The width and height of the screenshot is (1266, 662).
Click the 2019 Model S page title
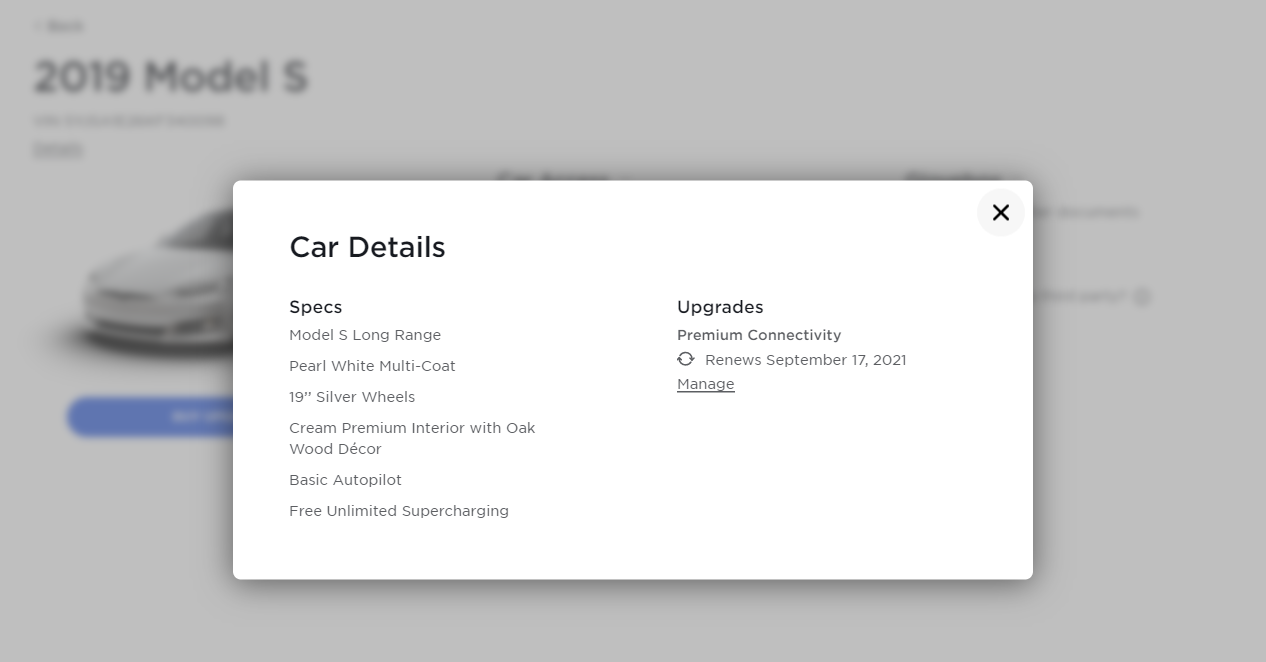(171, 77)
